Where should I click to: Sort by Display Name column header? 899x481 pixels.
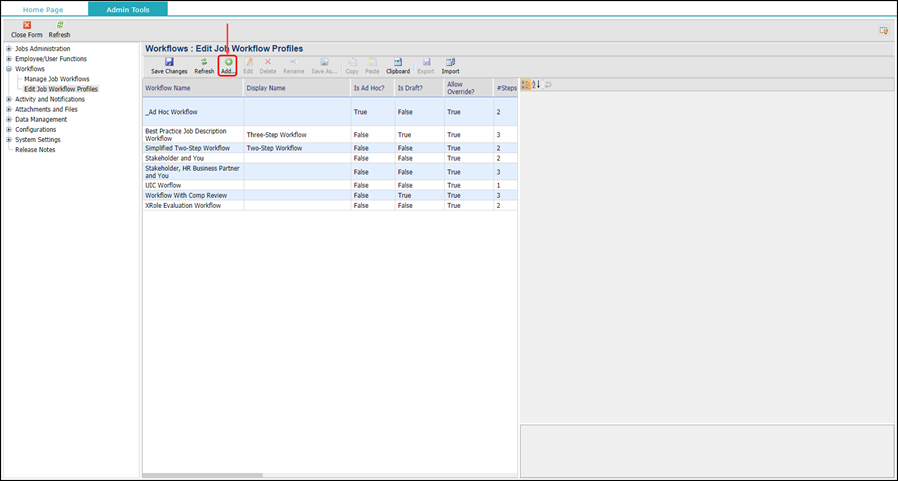click(297, 88)
